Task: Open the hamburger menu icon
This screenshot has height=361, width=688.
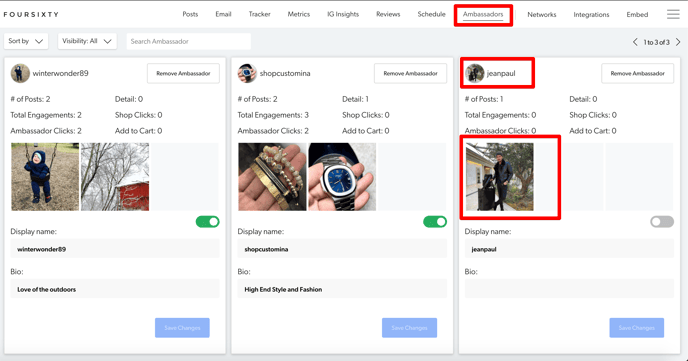Action: pyautogui.click(x=673, y=14)
